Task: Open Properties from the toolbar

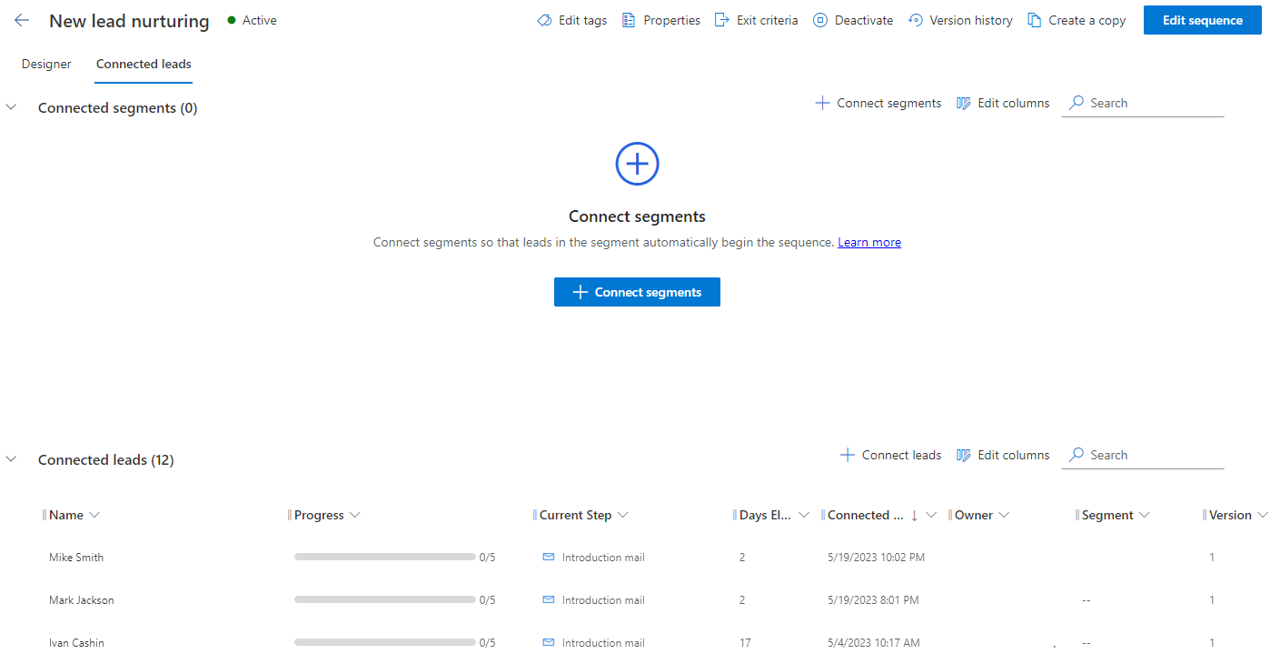Action: tap(660, 20)
